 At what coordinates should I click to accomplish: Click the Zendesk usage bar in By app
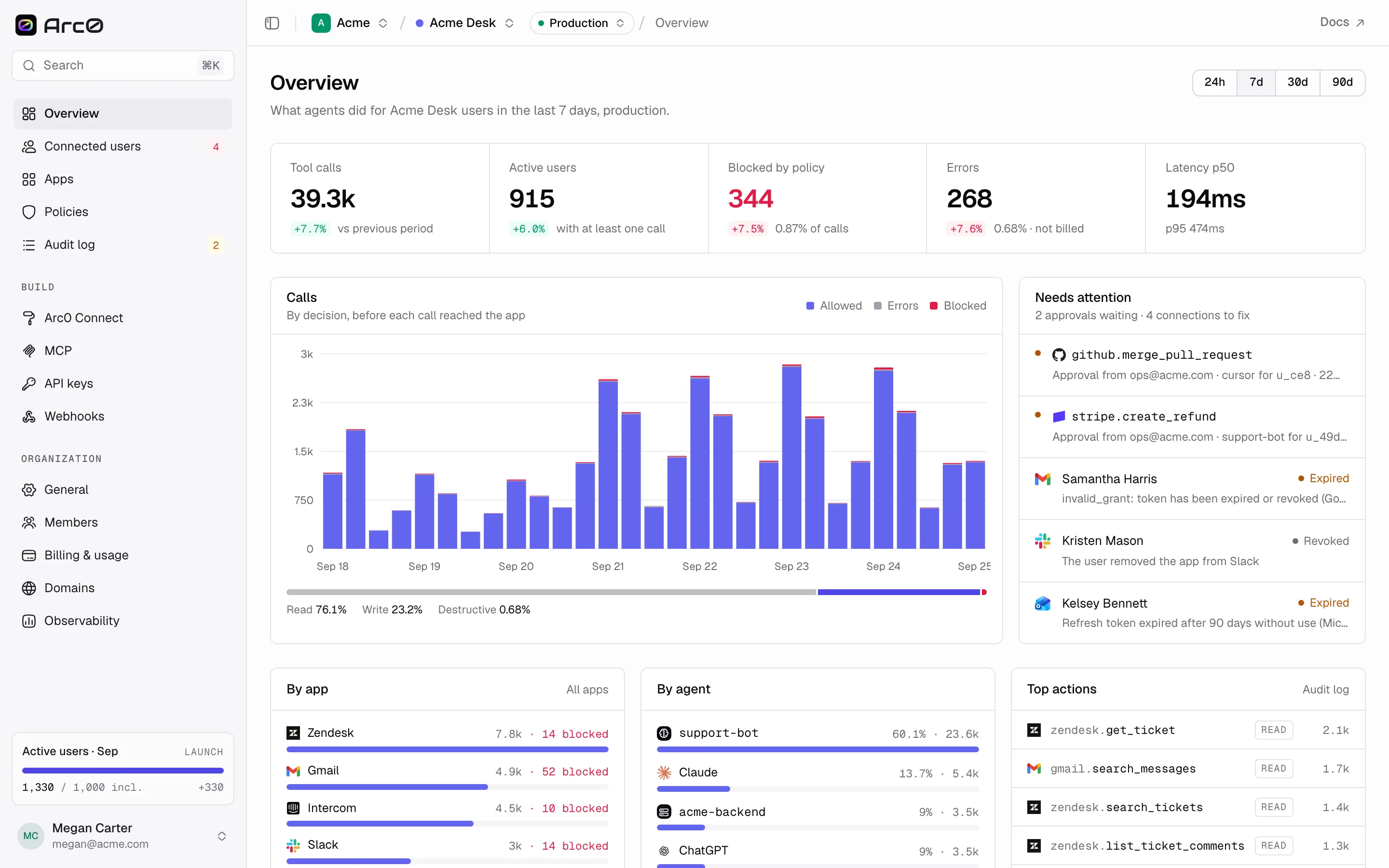coord(447,749)
